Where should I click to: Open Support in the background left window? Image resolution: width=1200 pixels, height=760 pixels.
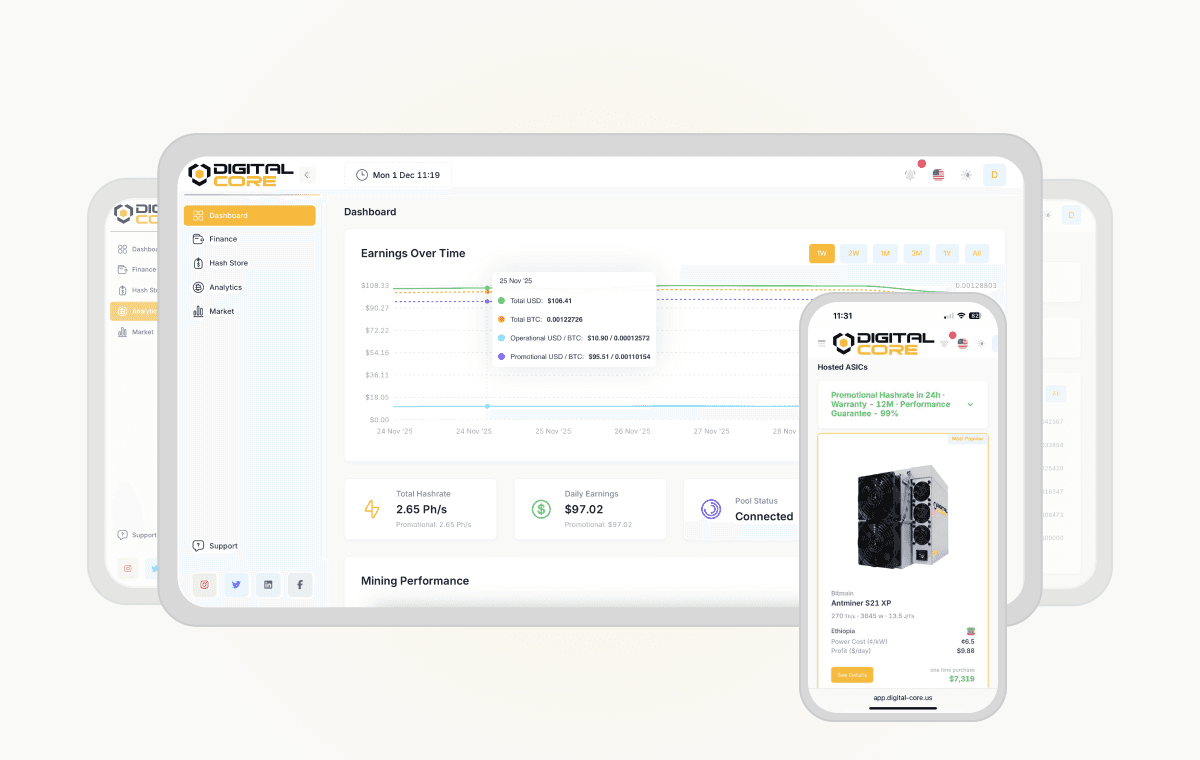tap(136, 535)
